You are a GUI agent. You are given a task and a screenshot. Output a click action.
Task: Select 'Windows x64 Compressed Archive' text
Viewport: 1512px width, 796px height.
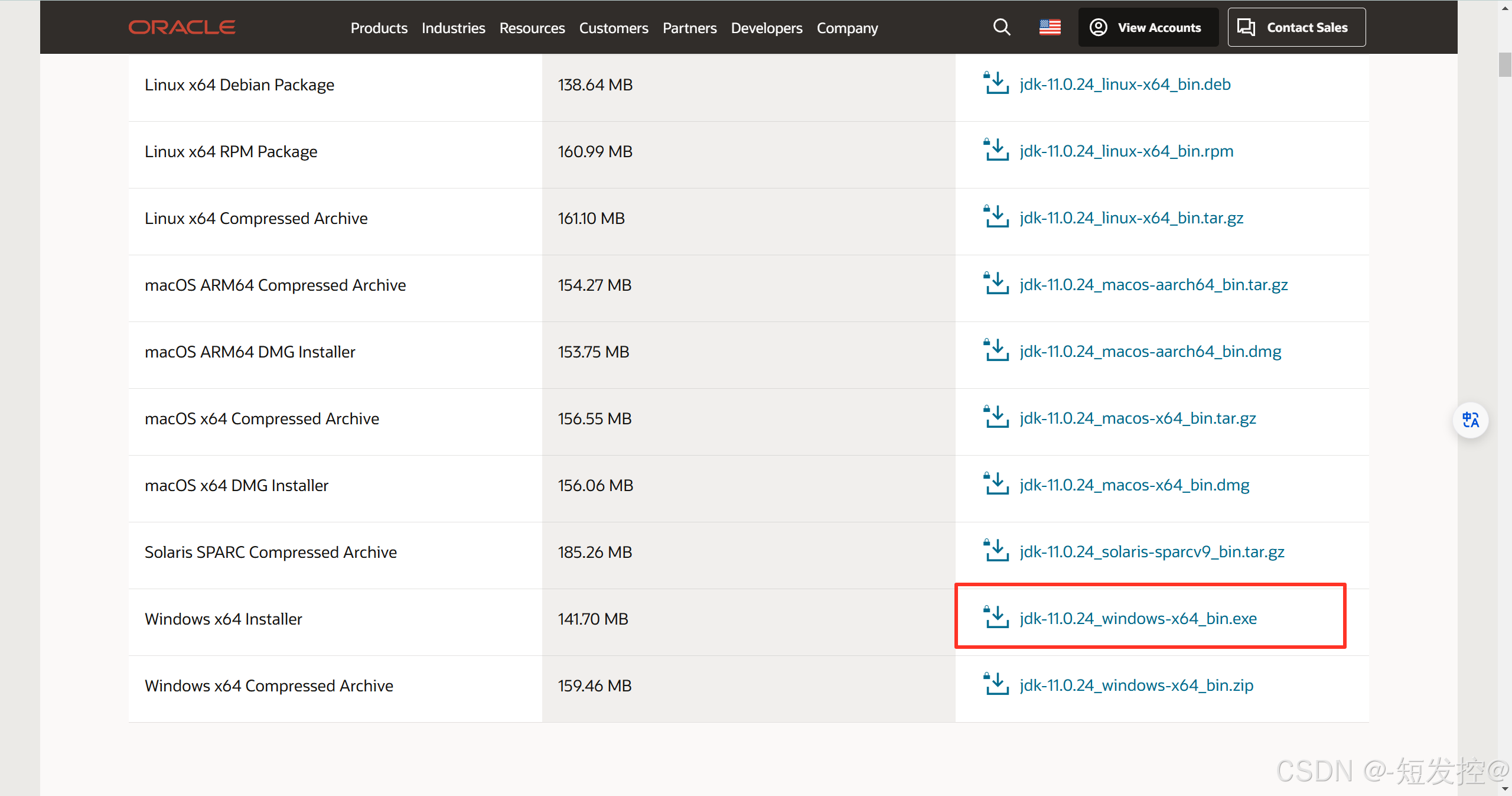click(269, 686)
